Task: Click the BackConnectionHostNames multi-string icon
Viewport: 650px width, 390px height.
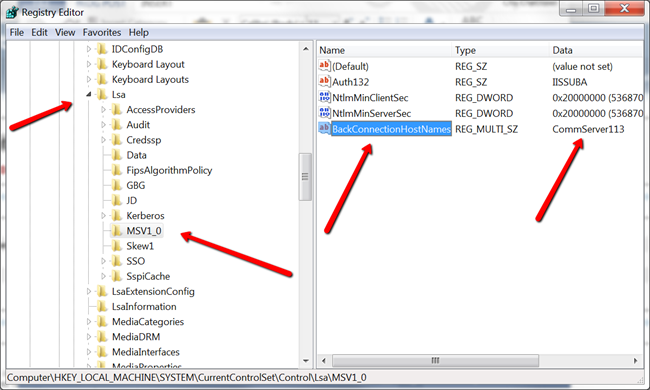Action: click(325, 128)
